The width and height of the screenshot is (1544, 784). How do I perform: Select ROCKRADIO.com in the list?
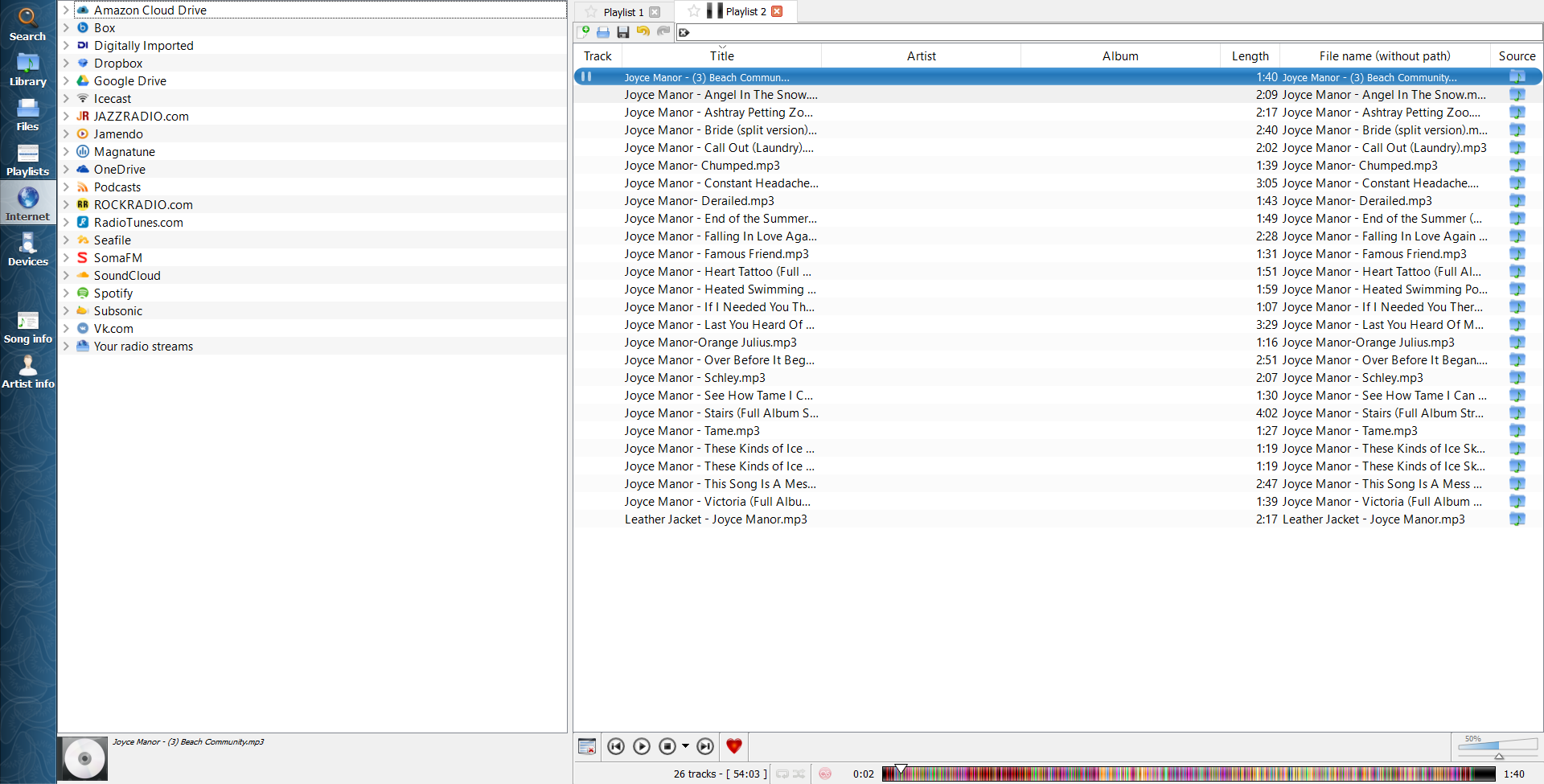click(143, 205)
